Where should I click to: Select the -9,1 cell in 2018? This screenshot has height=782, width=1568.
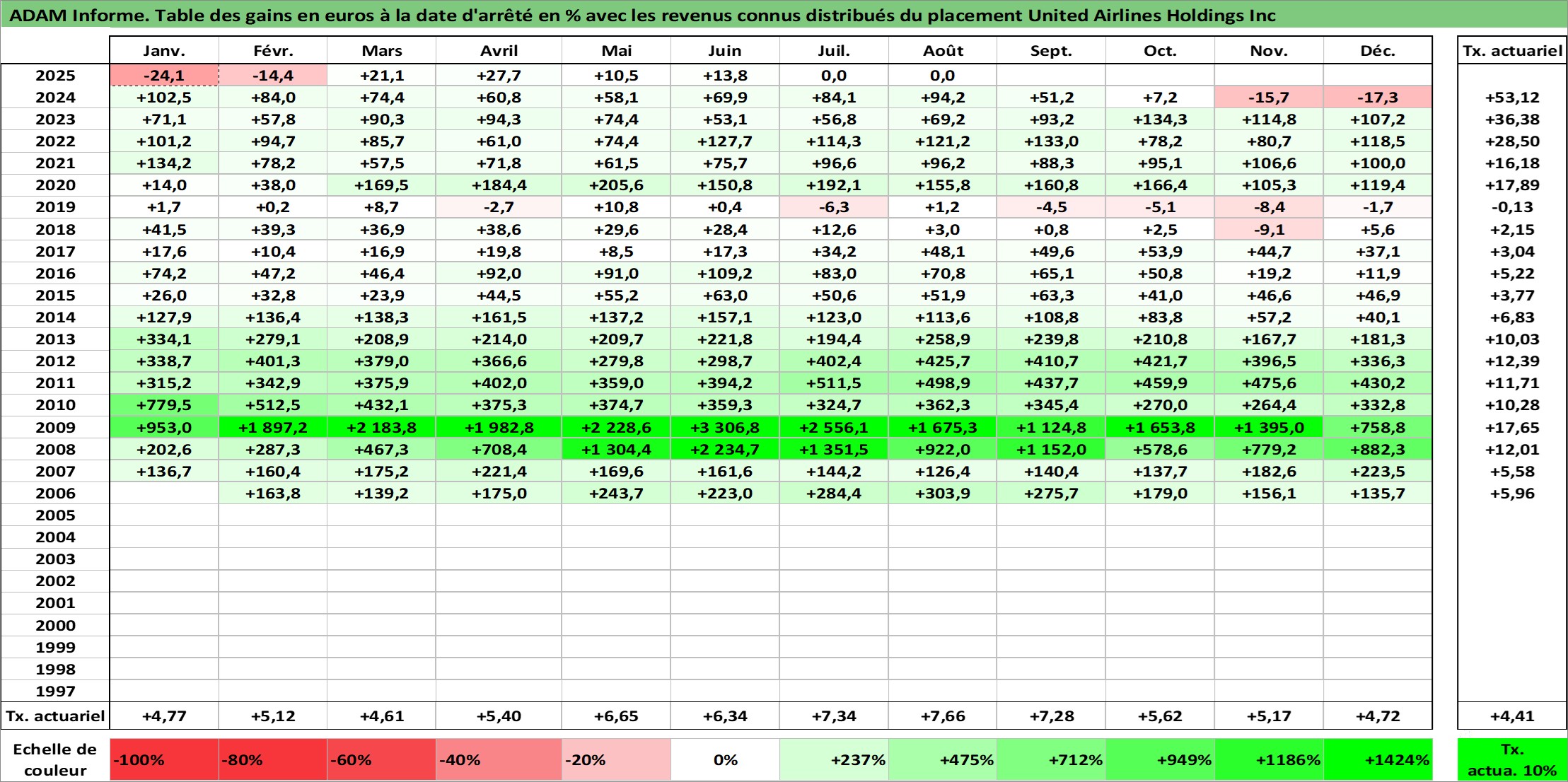coord(1269,230)
